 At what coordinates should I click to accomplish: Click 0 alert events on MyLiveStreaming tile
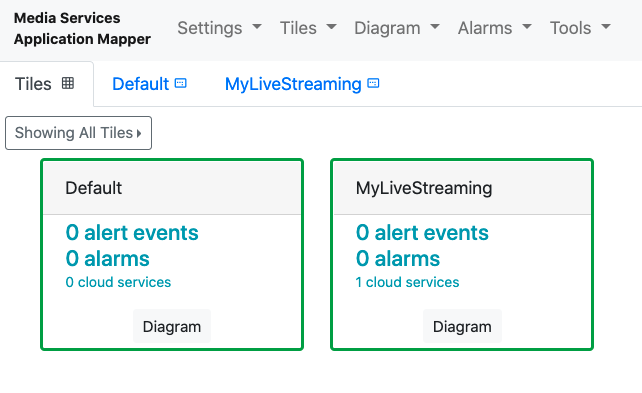pyautogui.click(x=422, y=233)
